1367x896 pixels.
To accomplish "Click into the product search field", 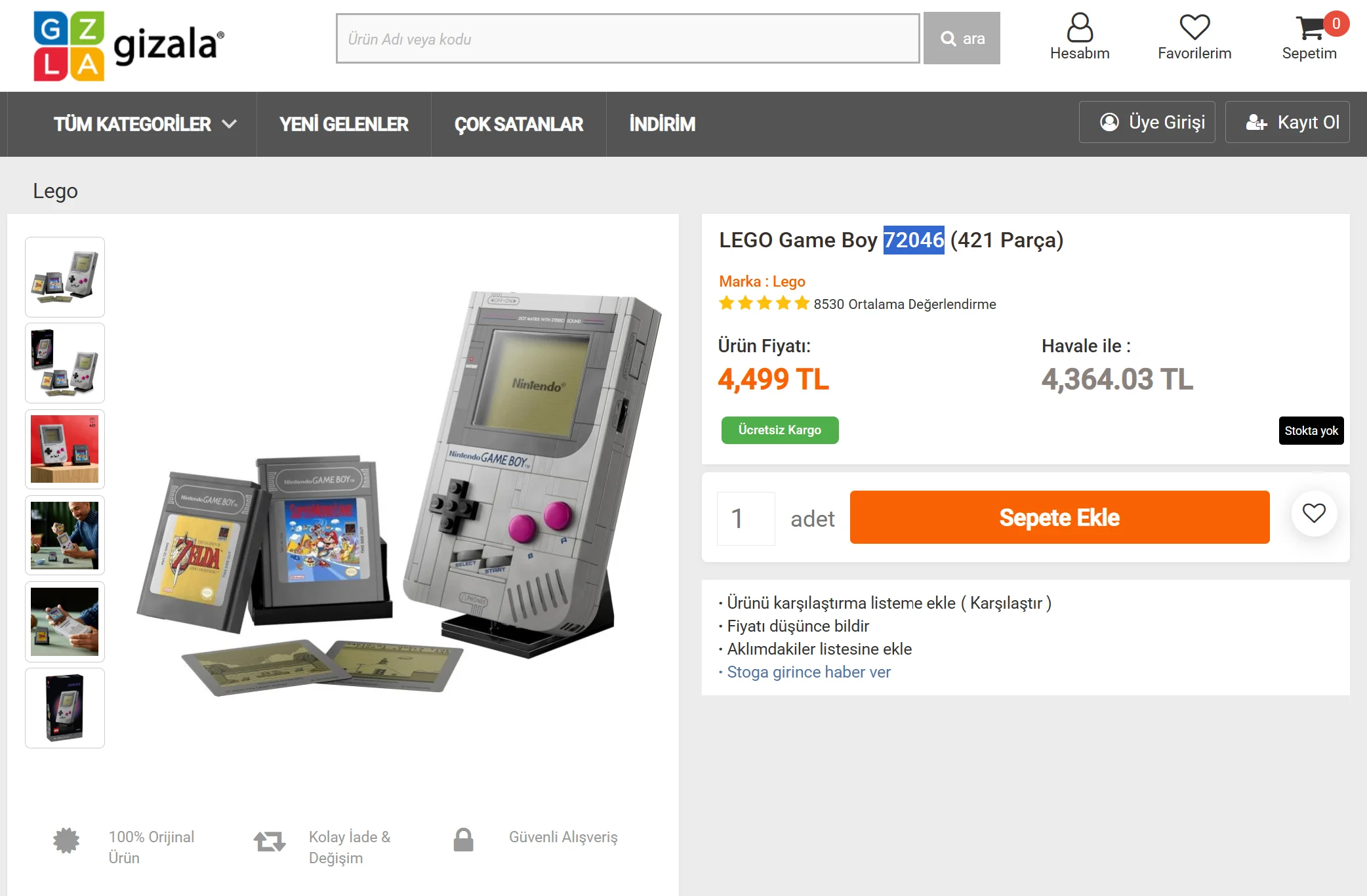I will pos(628,39).
